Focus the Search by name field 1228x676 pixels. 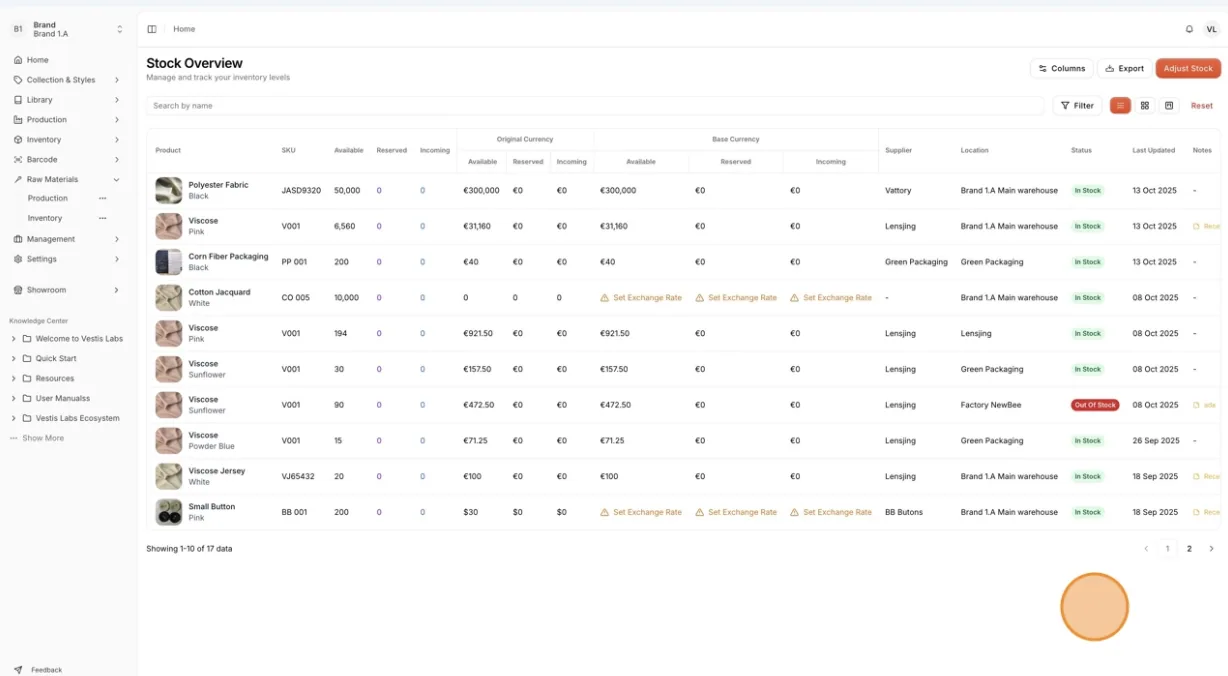[x=595, y=105]
